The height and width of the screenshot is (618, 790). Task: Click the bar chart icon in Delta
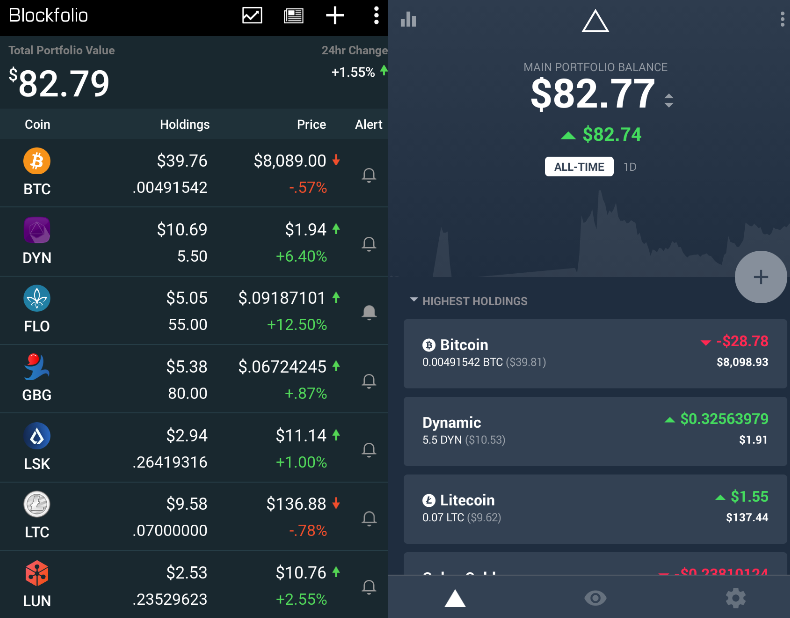pos(408,19)
